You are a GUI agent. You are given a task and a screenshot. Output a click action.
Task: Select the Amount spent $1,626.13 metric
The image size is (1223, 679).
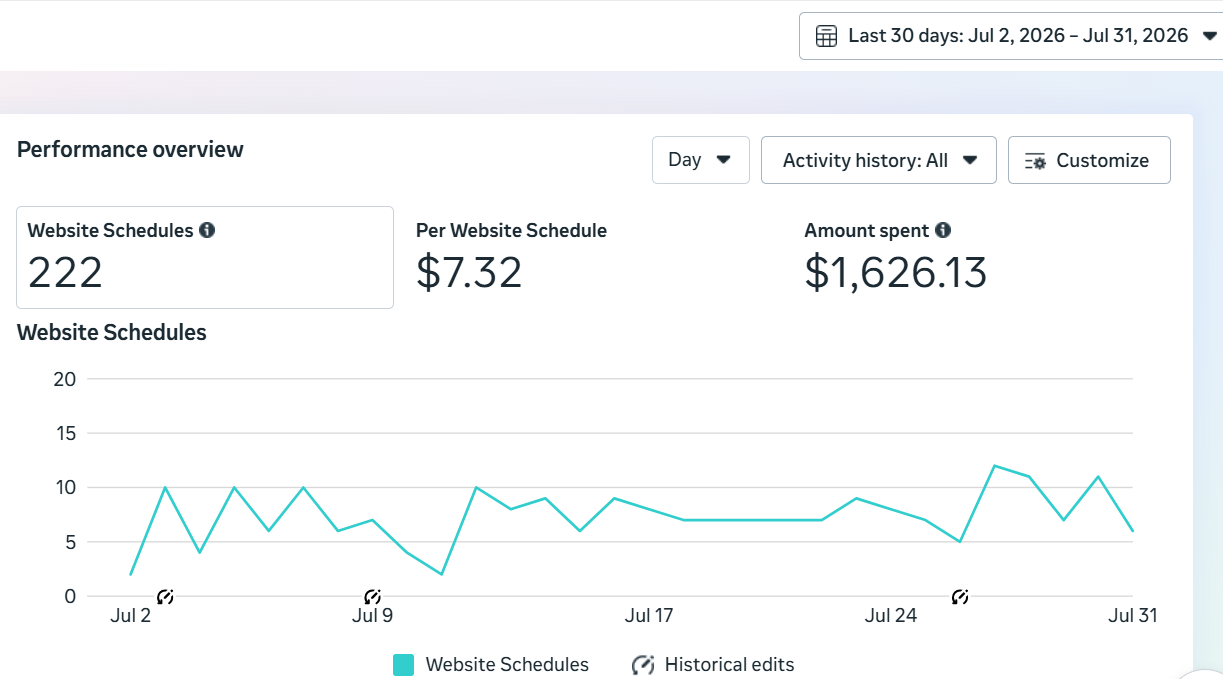[896, 258]
